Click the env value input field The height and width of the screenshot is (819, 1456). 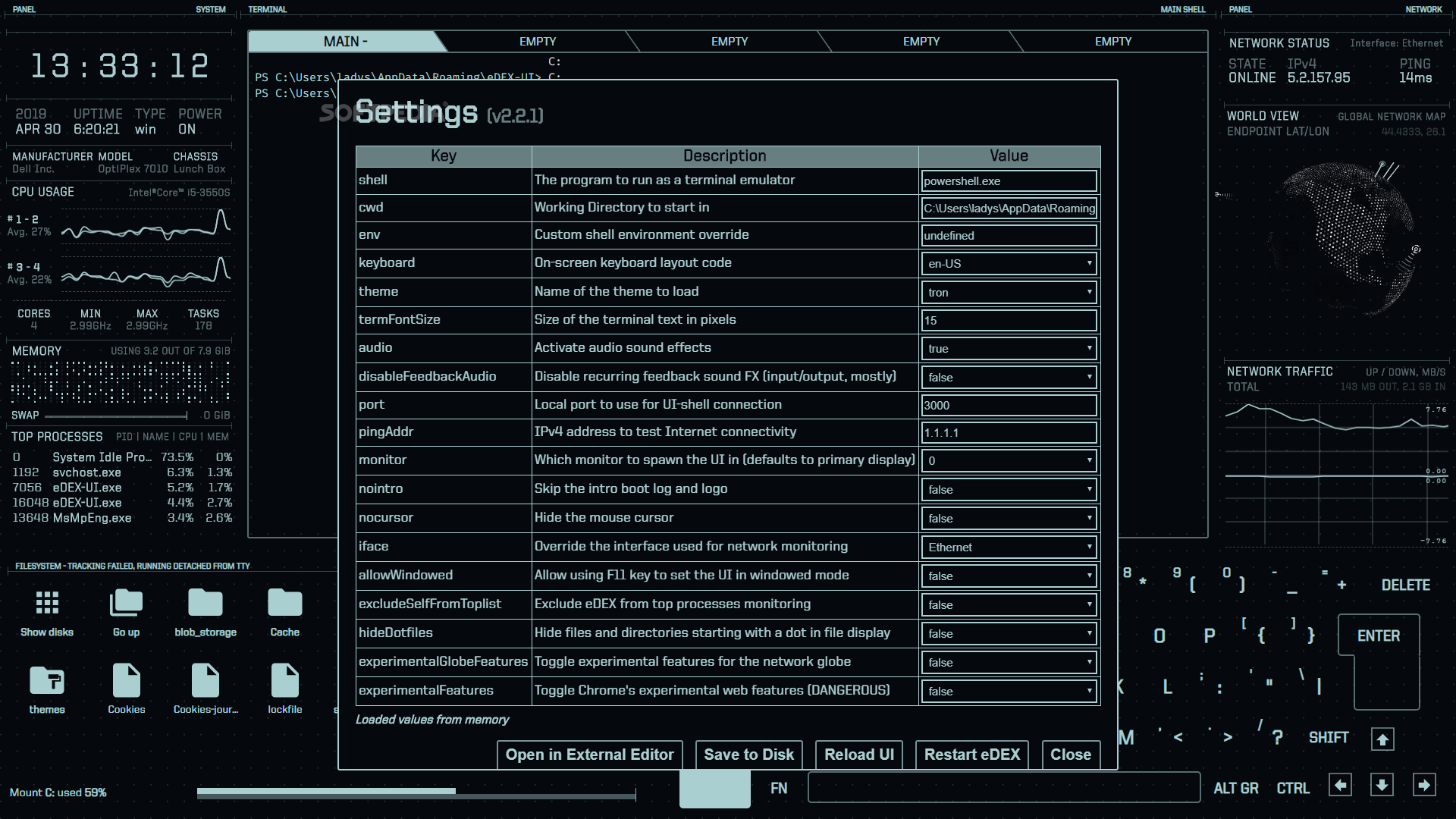pos(1009,236)
